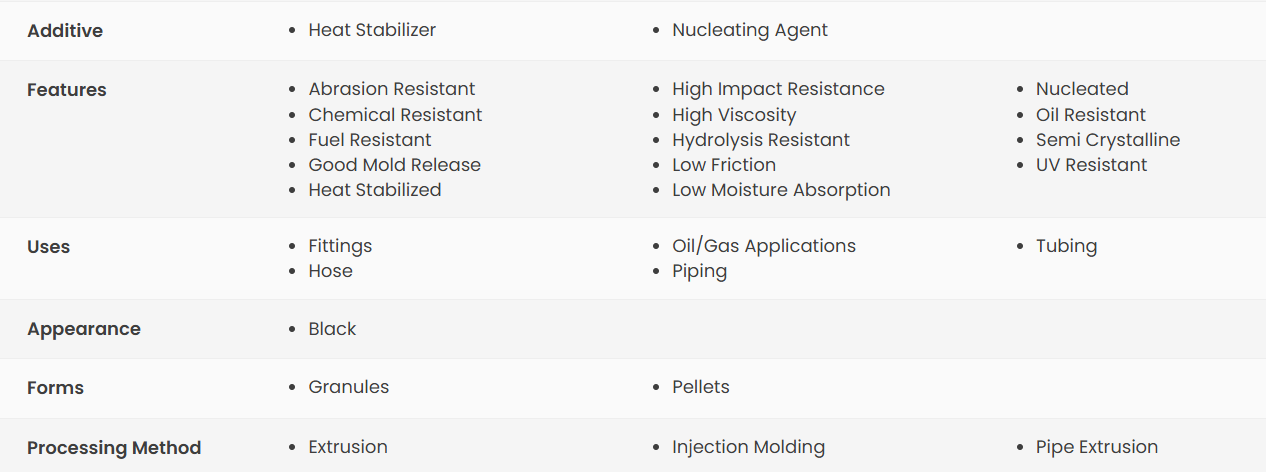This screenshot has height=472, width=1266.
Task: Click the Low Moisture Absorption feature
Action: tap(781, 190)
